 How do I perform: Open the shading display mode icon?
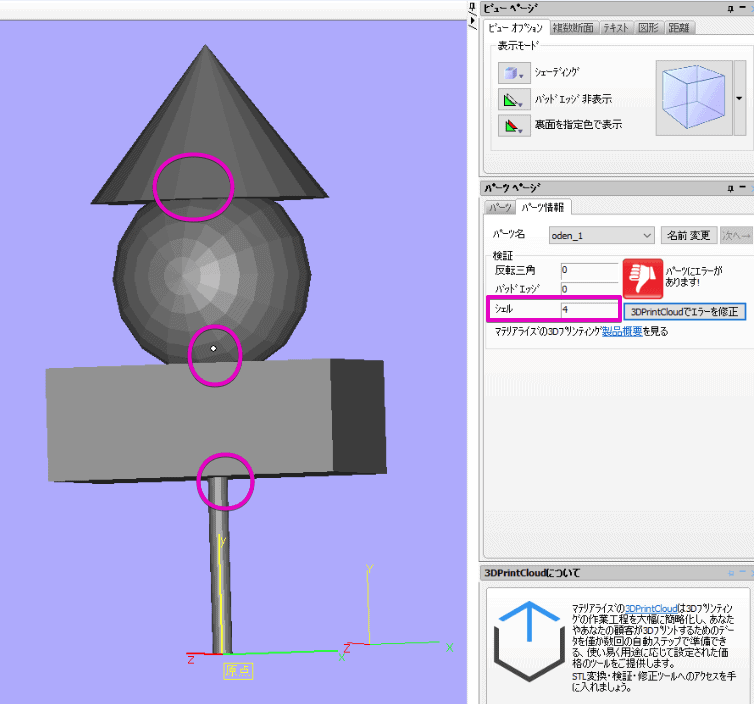click(x=514, y=74)
